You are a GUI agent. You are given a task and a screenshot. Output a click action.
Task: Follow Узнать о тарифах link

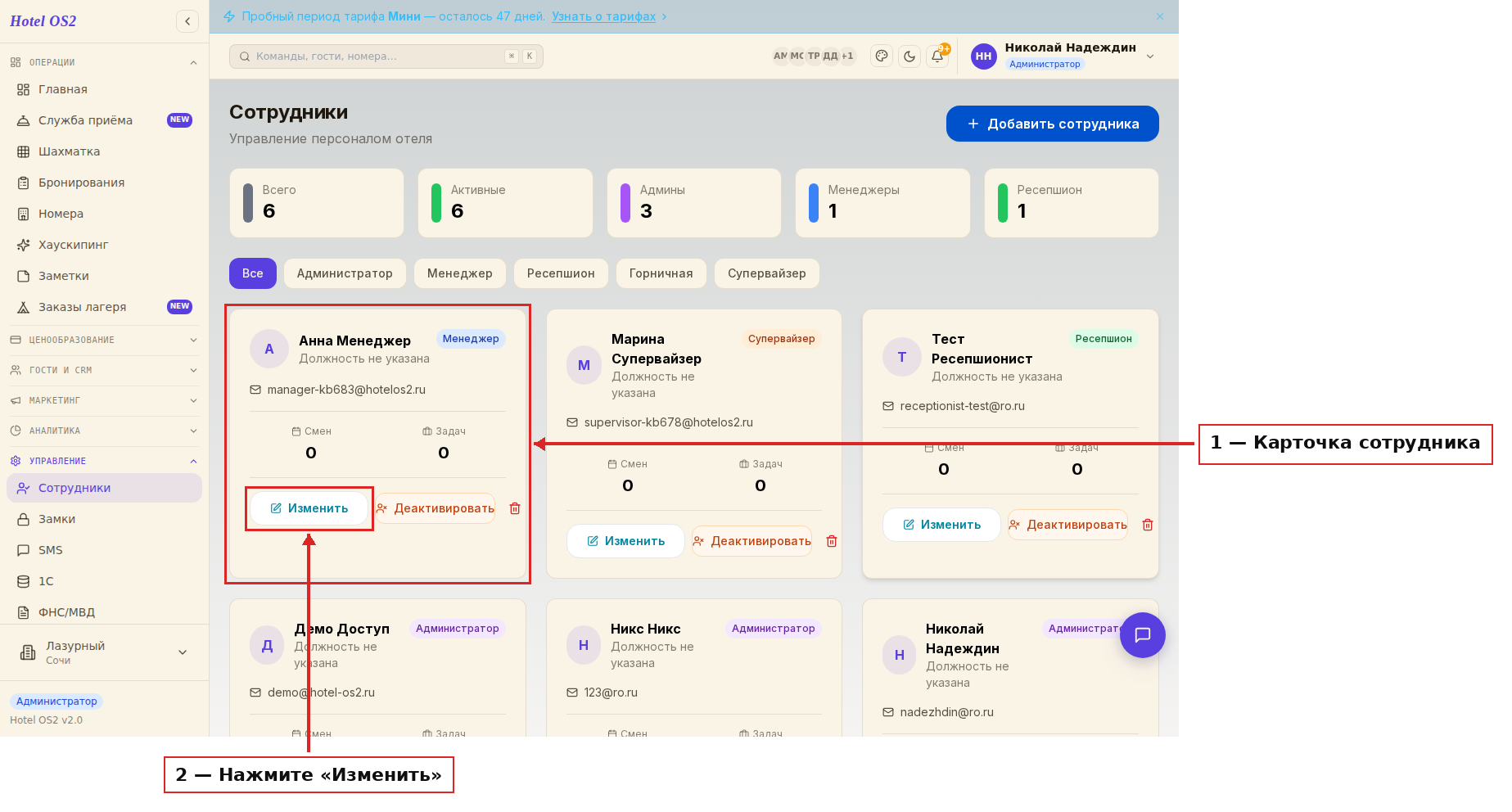[604, 16]
